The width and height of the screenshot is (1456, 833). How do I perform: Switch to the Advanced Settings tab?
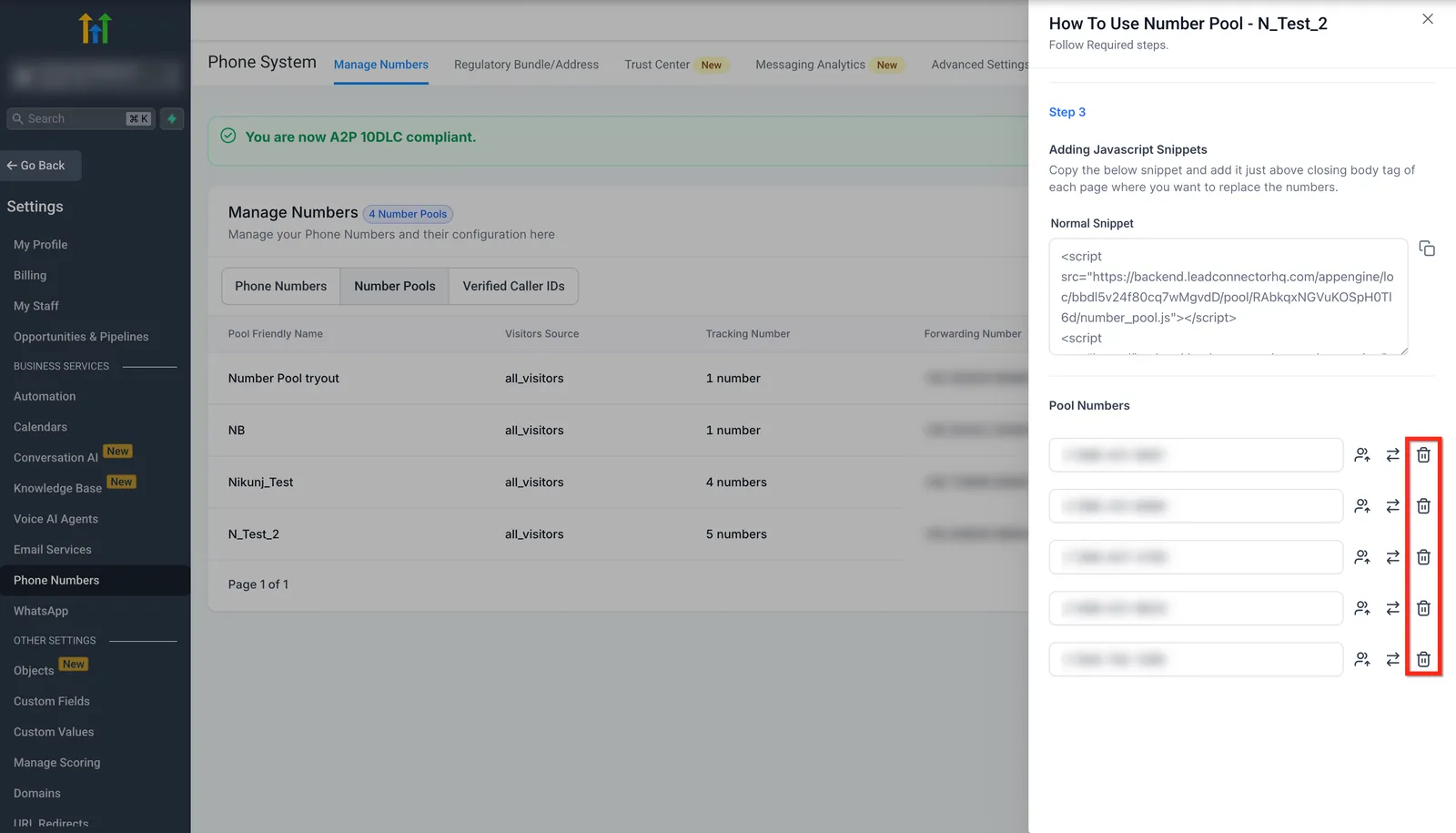click(x=980, y=65)
